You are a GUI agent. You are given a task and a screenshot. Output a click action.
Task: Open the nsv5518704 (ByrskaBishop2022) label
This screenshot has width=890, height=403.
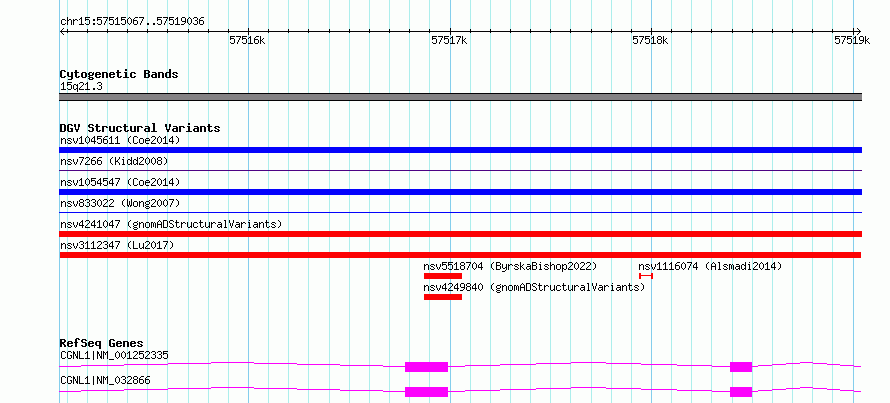pos(510,266)
